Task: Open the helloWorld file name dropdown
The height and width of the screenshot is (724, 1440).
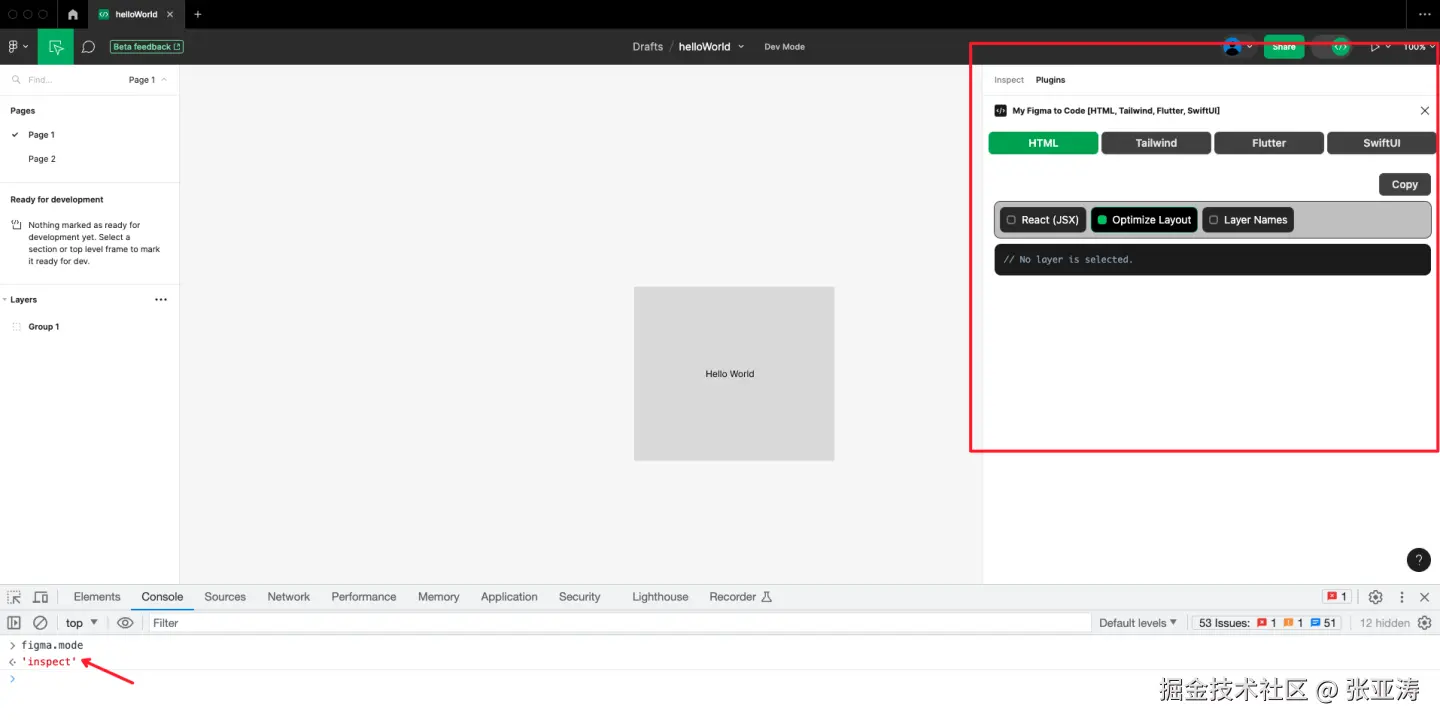Action: pos(741,47)
